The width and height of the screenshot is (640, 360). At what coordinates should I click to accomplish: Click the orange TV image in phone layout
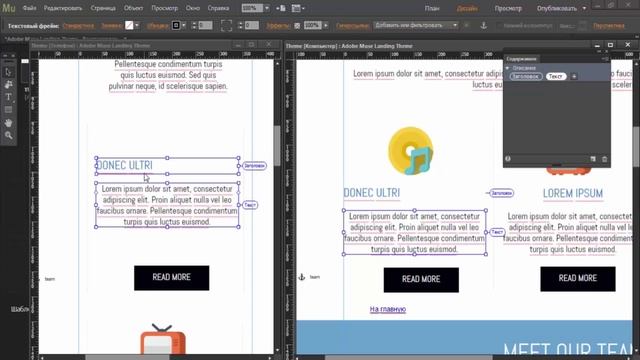coord(163,339)
